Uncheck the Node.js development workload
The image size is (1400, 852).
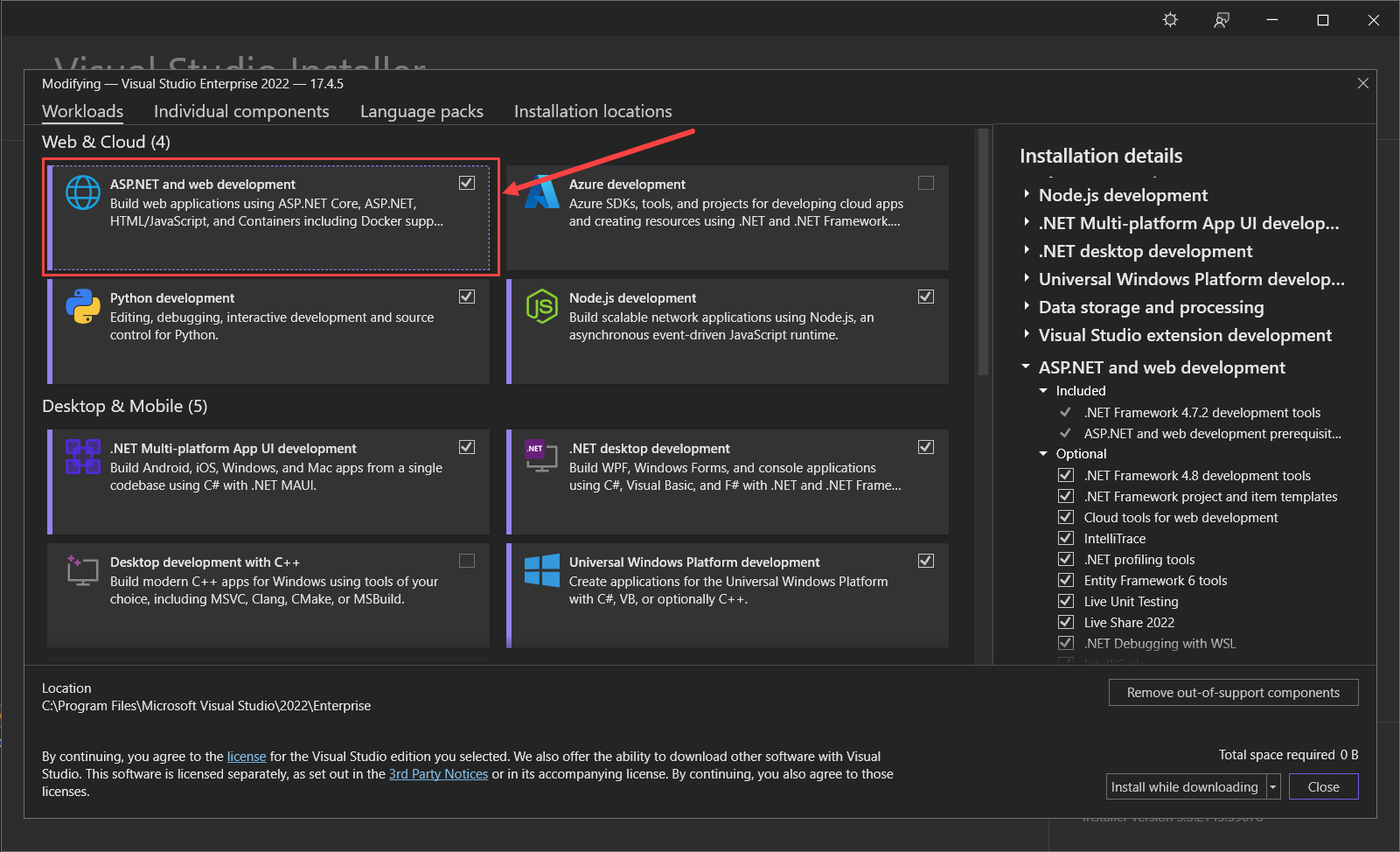926,297
